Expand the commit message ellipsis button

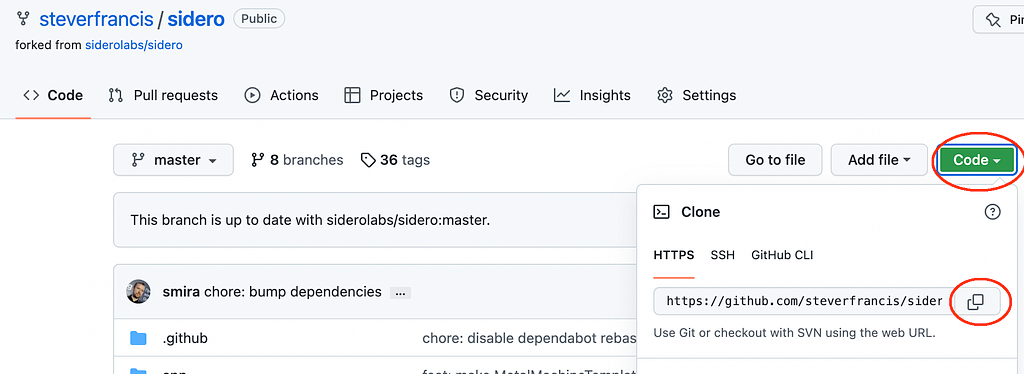tap(400, 293)
